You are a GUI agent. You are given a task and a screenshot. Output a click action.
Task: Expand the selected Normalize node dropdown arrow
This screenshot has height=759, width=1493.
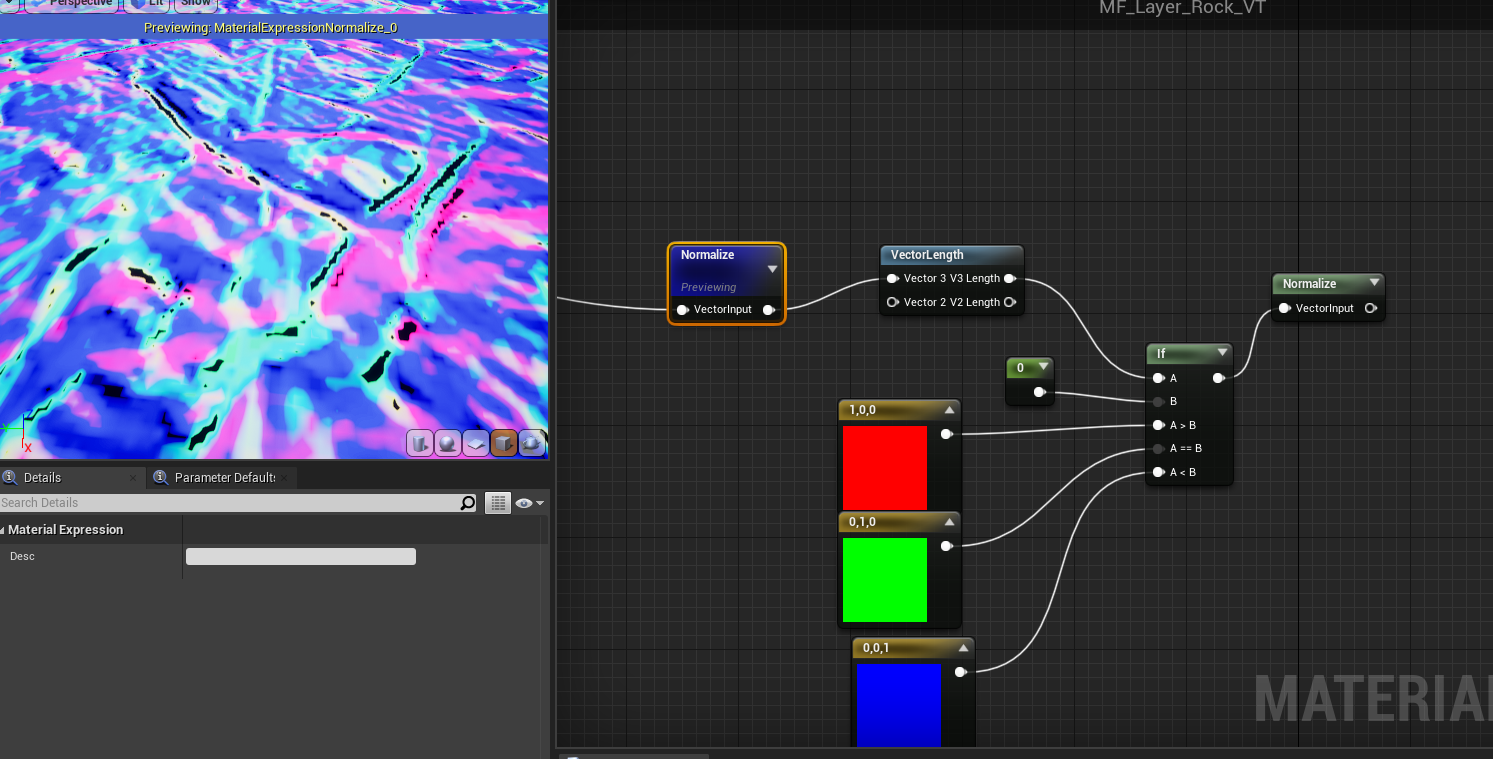click(x=772, y=269)
